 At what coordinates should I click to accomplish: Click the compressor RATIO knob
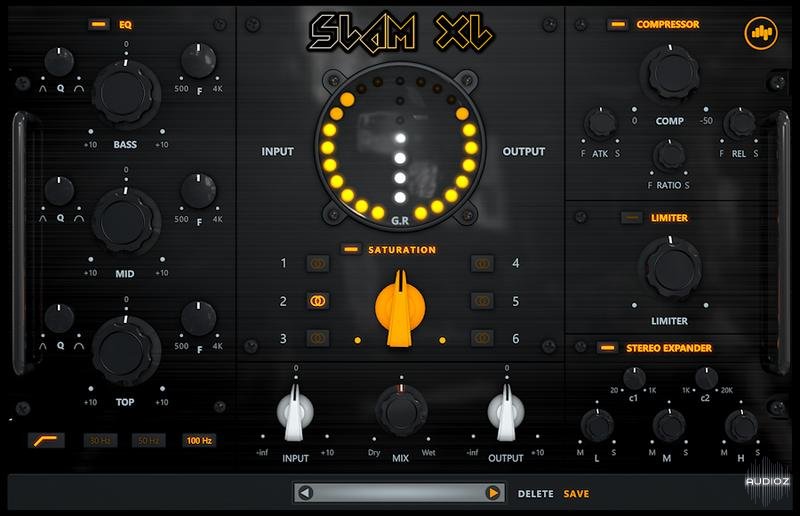point(669,156)
